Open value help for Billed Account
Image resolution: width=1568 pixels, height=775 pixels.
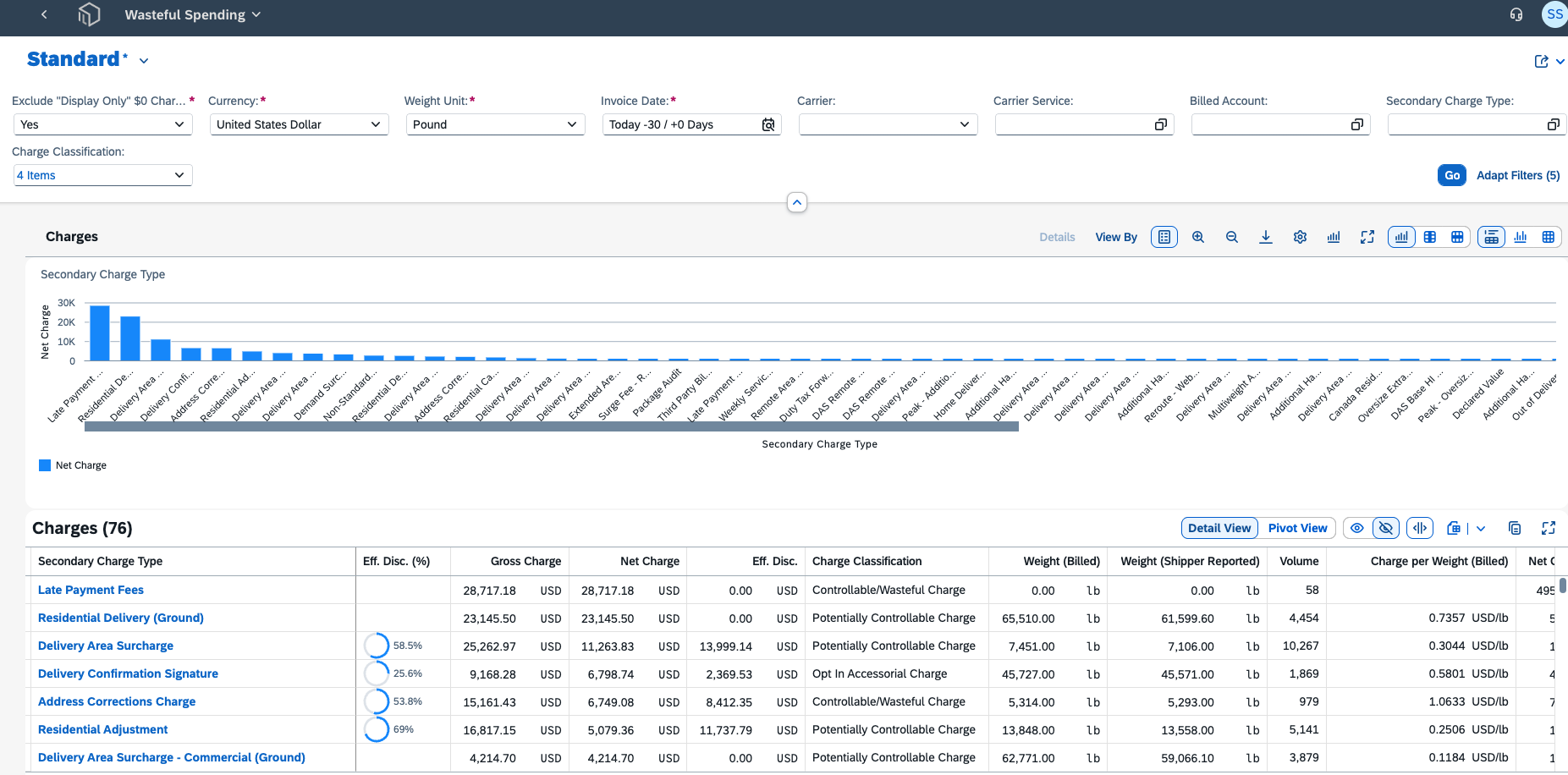pos(1357,124)
